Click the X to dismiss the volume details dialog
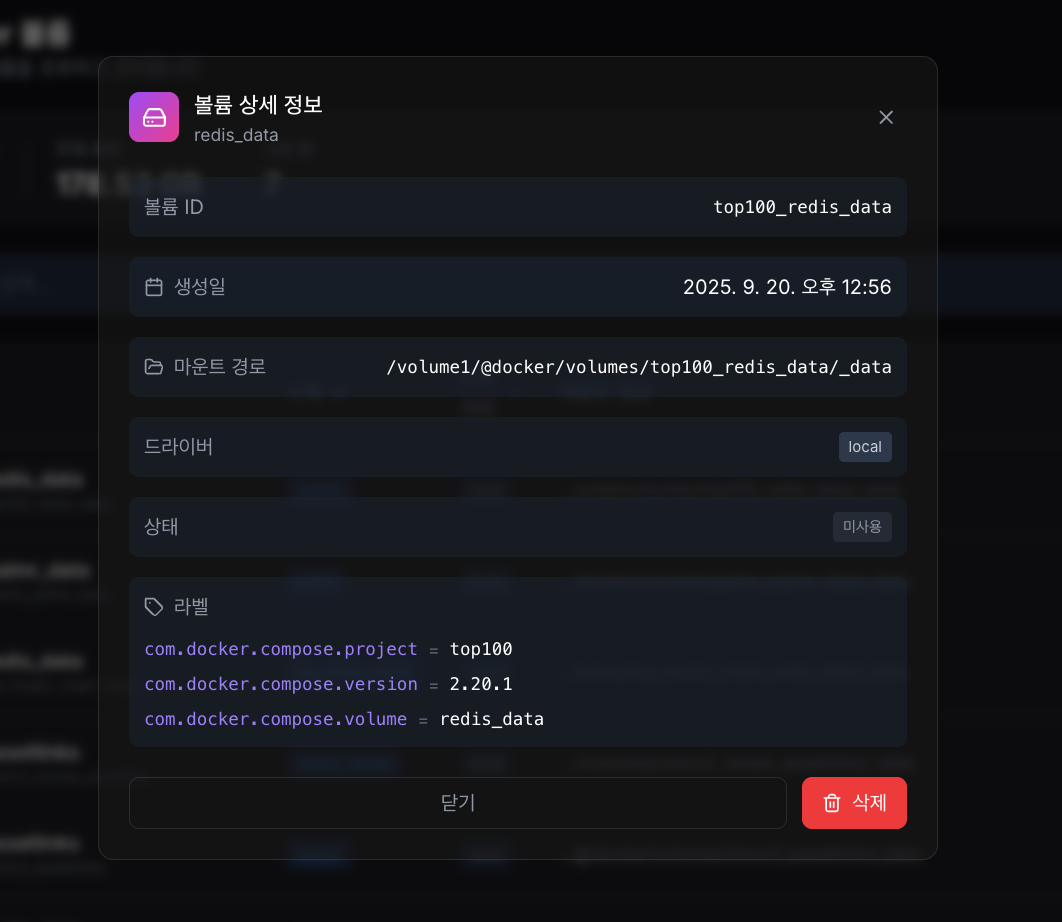Screen dimensions: 1062x922 886,117
